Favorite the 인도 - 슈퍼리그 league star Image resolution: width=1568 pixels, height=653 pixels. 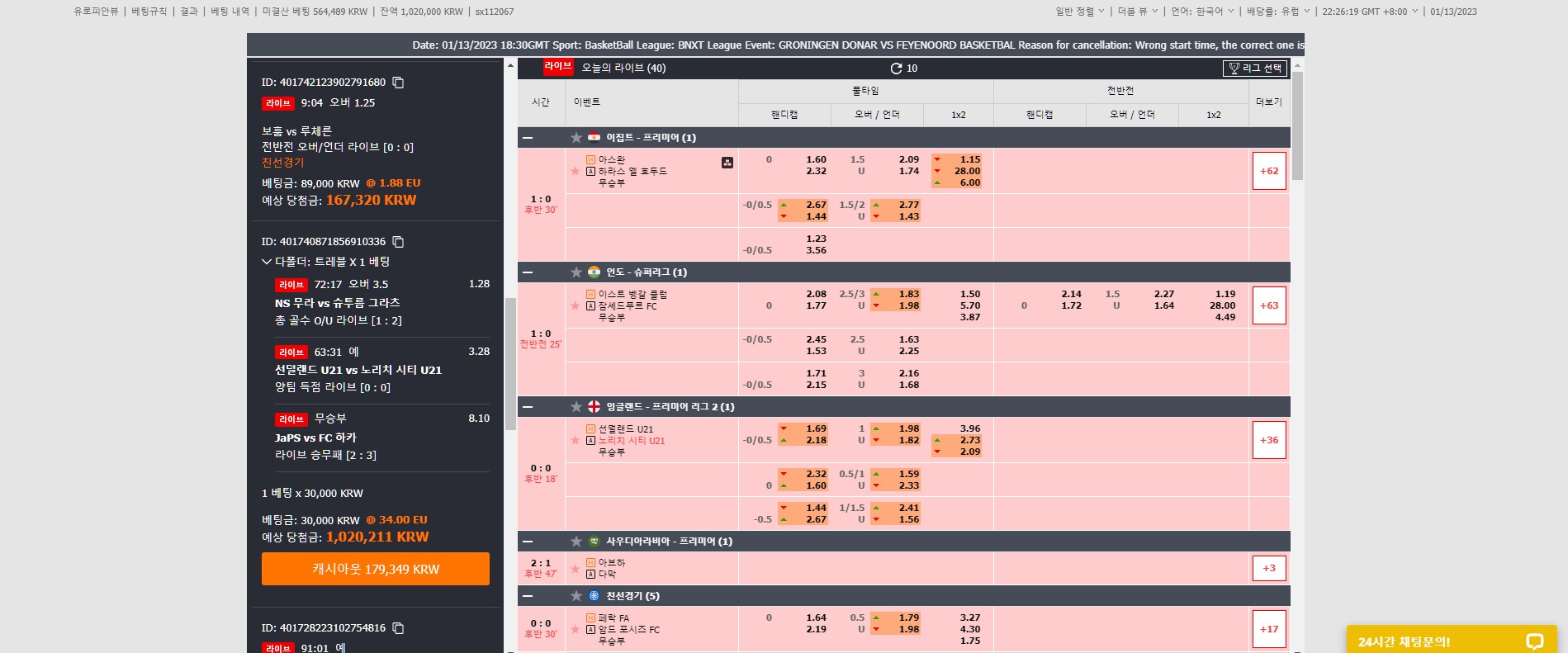(576, 272)
